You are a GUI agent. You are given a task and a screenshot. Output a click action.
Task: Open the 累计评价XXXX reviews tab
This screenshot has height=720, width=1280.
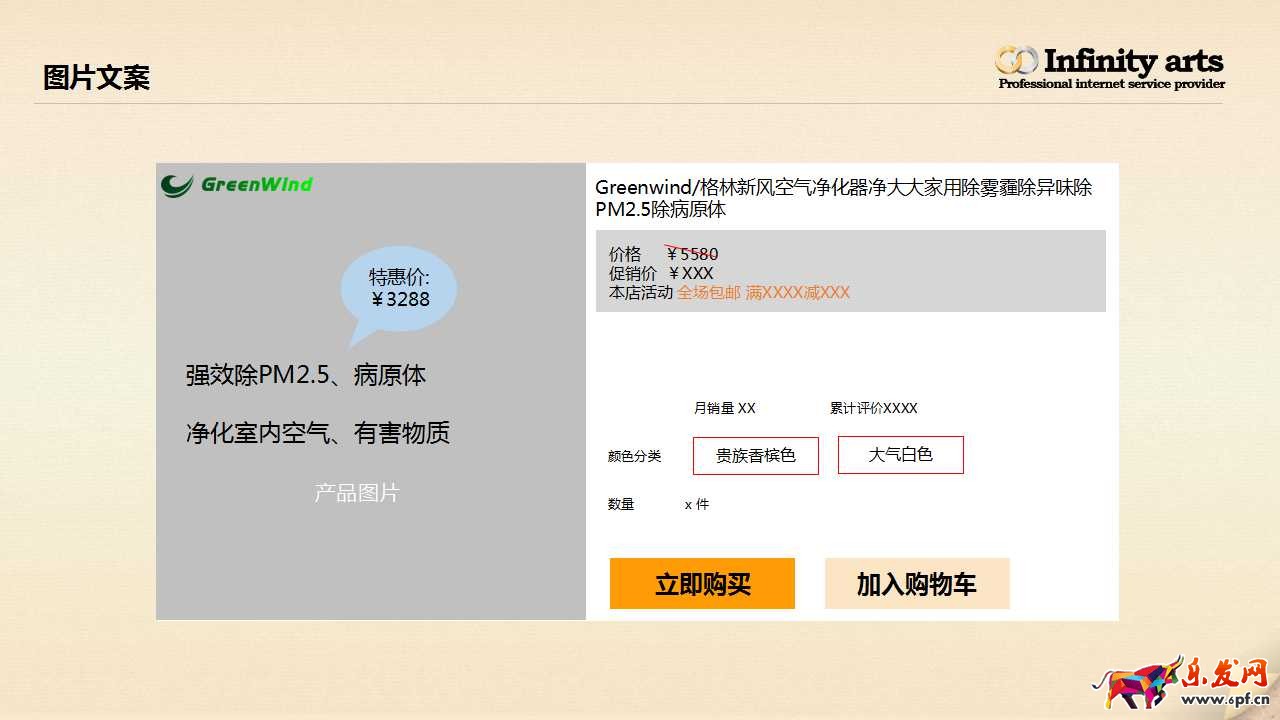(873, 408)
